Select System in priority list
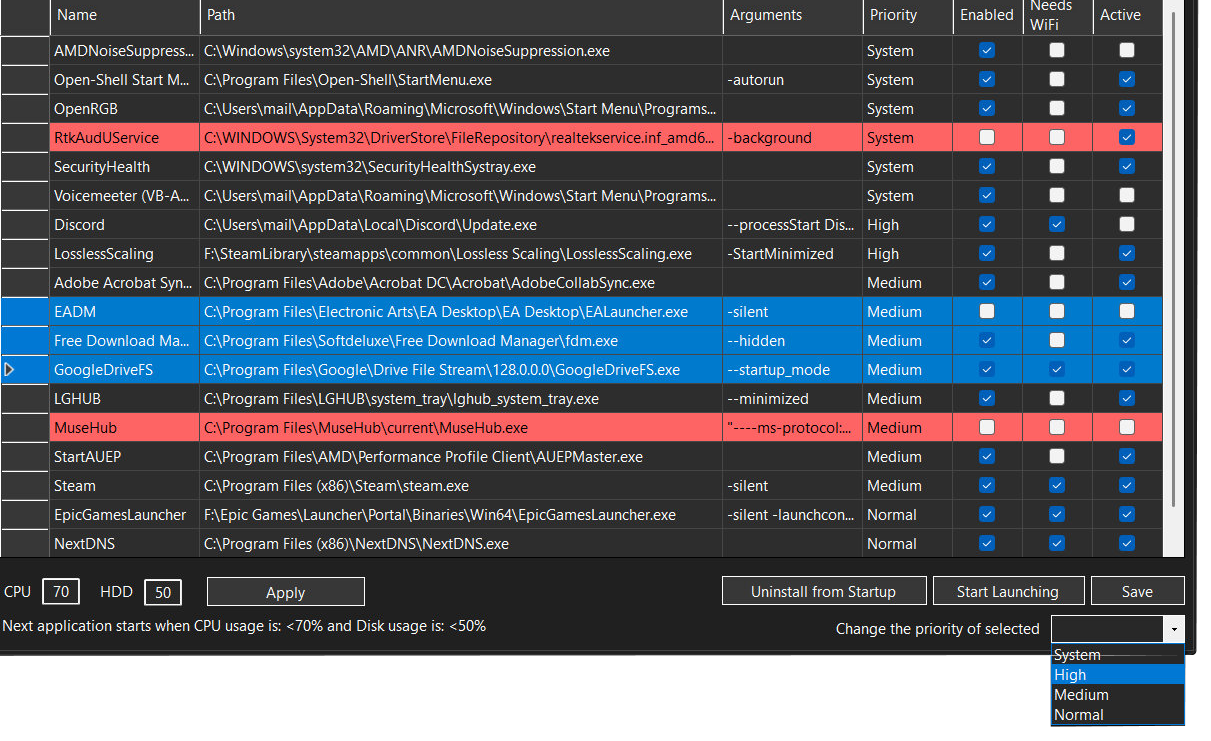1211x741 pixels. (1117, 655)
